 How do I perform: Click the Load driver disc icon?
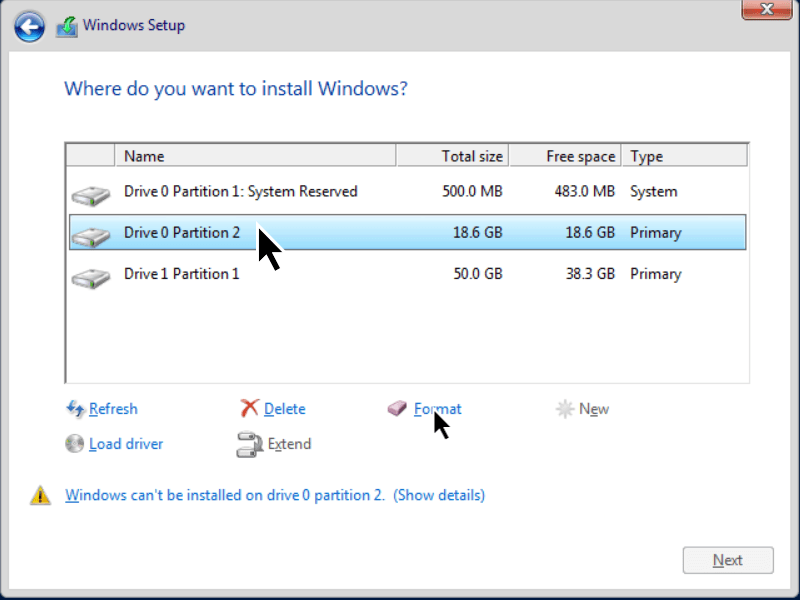(x=74, y=443)
